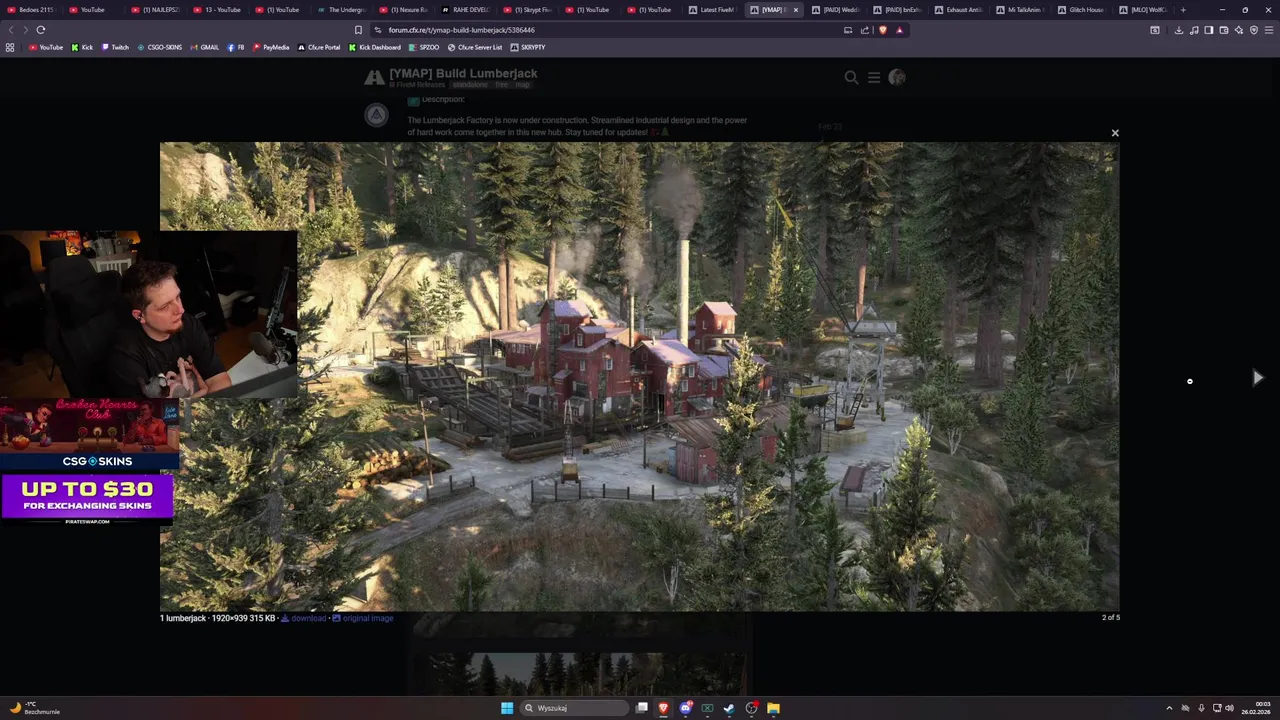Switch to the RAHE DEVELOPMENT tab
Image resolution: width=1280 pixels, height=720 pixels.
coord(466,10)
